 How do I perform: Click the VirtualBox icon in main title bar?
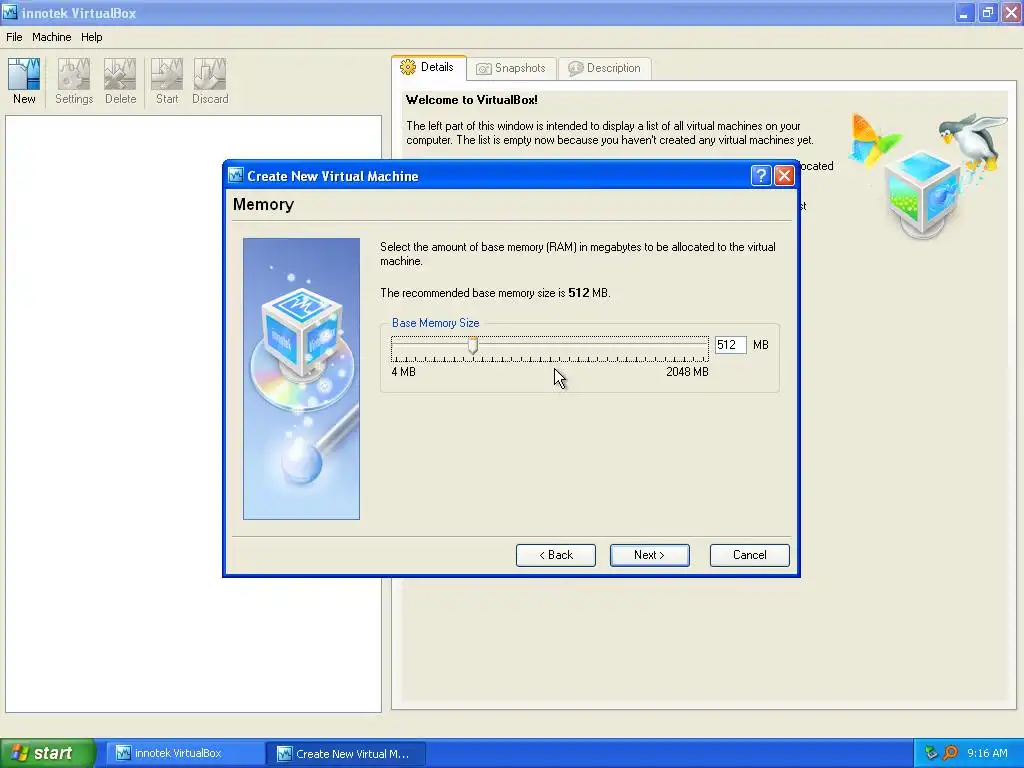click(10, 12)
